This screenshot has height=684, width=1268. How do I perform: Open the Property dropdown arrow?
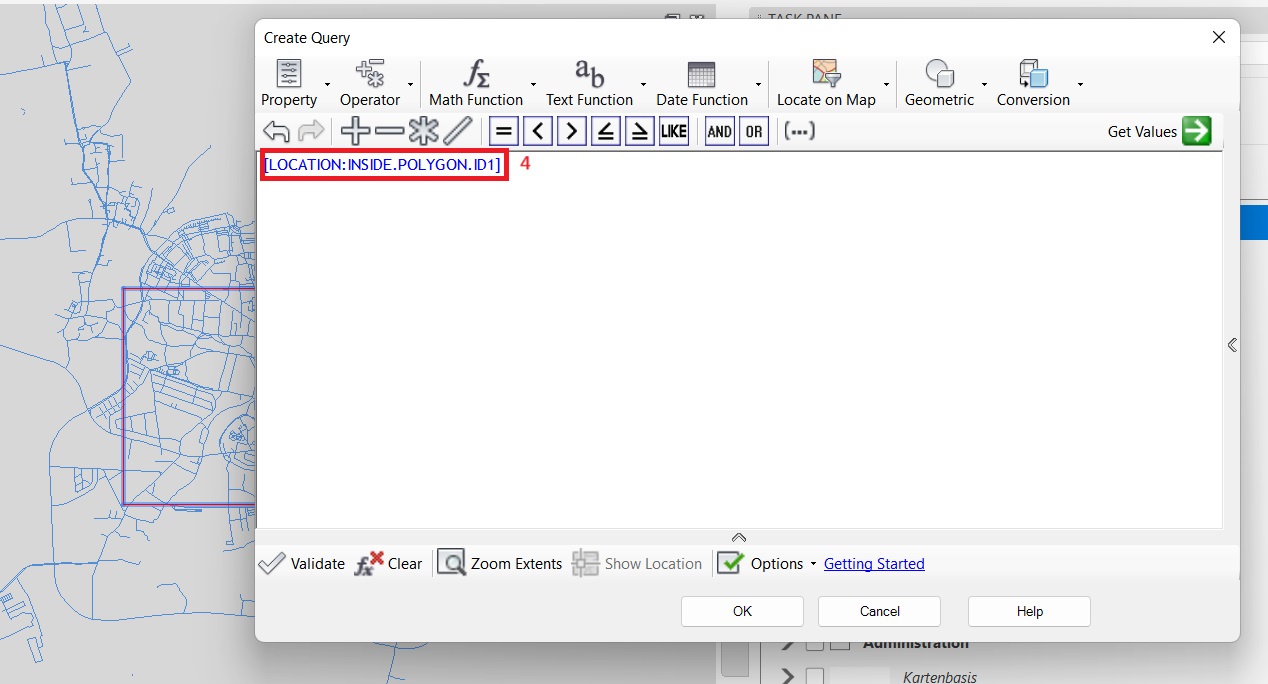click(x=327, y=85)
